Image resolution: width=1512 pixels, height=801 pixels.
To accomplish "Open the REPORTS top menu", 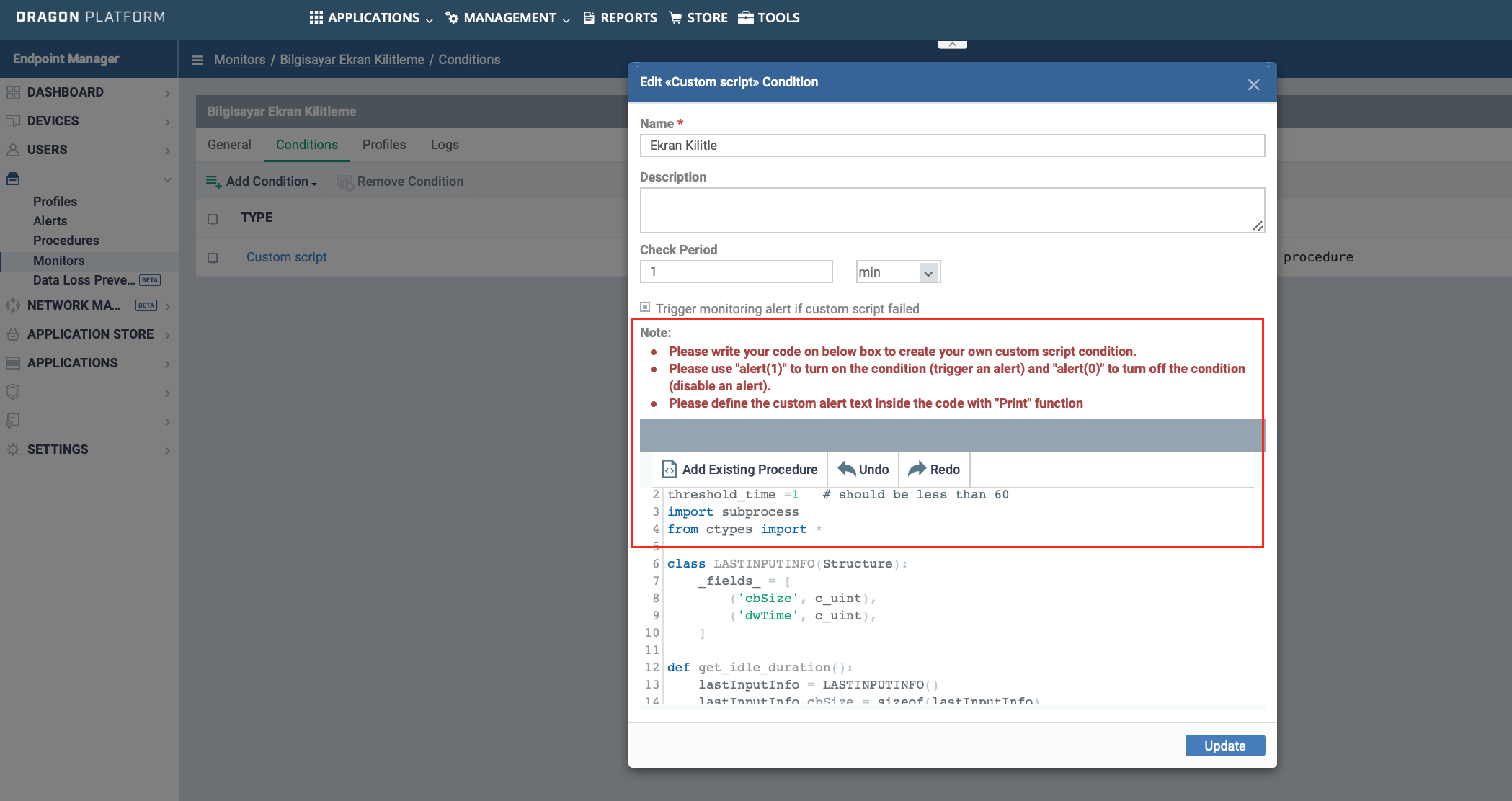I will click(621, 17).
